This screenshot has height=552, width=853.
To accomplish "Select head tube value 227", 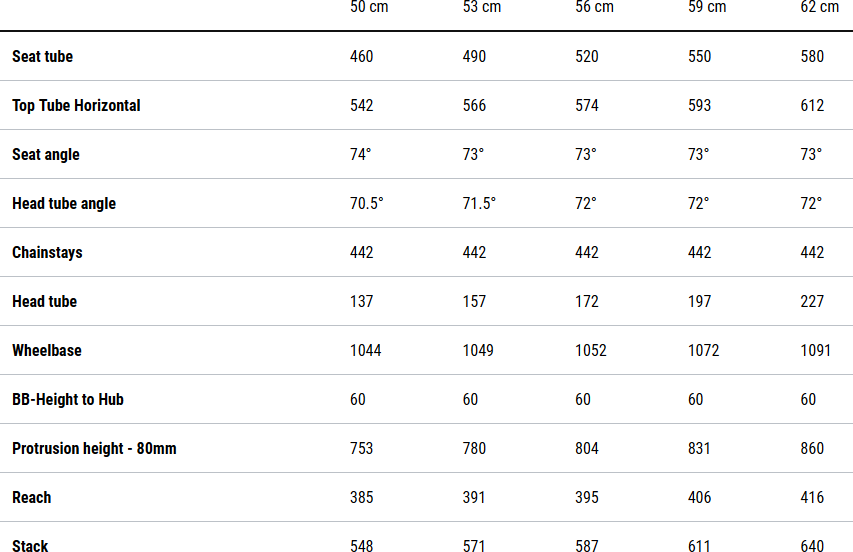I will click(x=812, y=302).
